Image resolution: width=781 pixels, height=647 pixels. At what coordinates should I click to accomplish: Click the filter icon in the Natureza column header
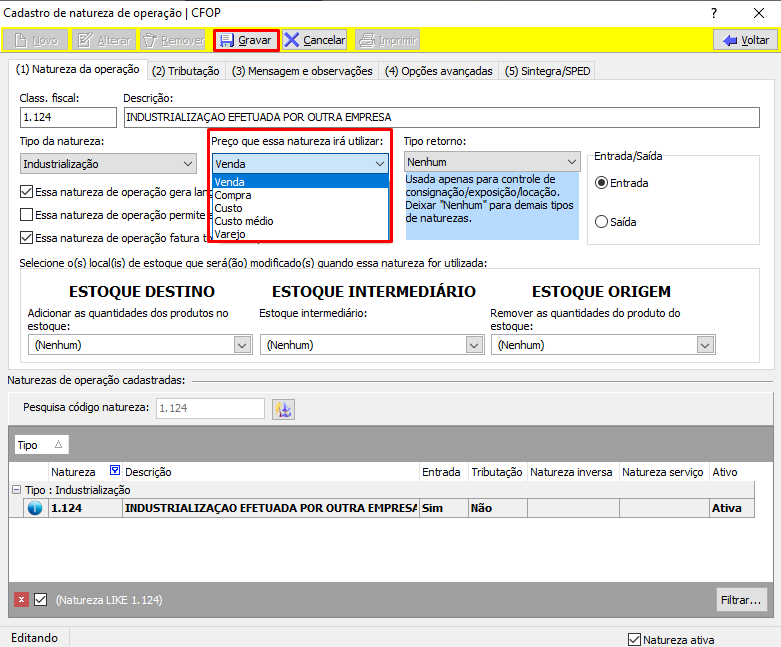(114, 471)
